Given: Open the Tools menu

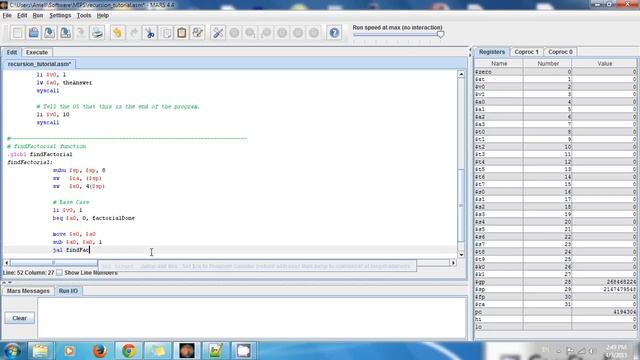Looking at the screenshot, I should 84,16.
